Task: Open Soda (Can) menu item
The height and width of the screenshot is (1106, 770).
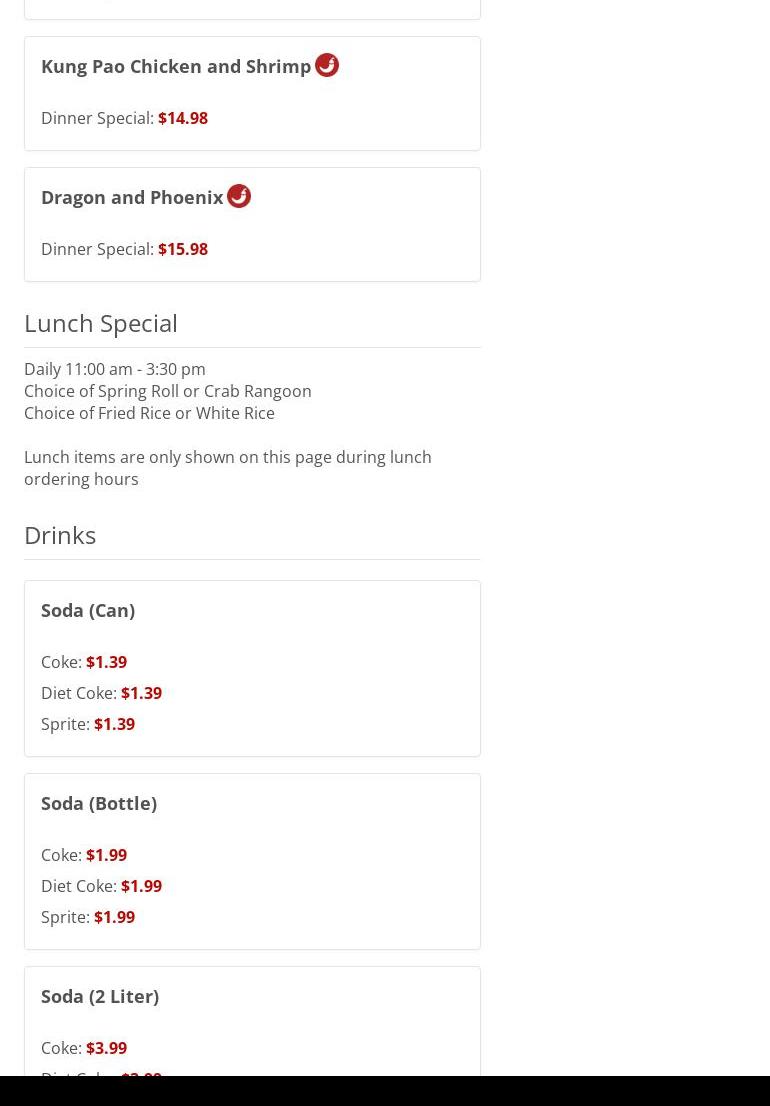Action: [252, 669]
